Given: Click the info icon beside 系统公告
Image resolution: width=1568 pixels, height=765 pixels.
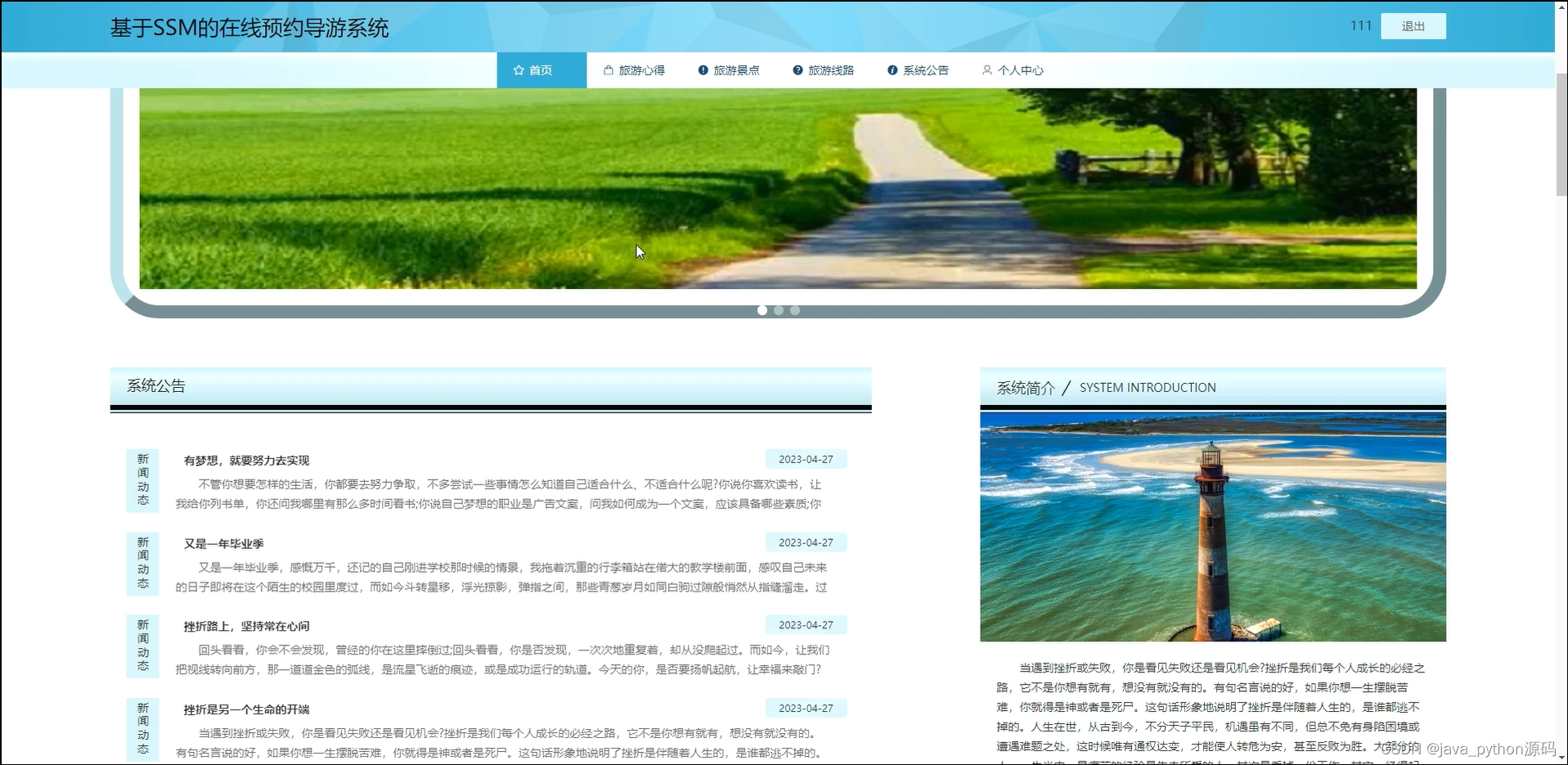Looking at the screenshot, I should pyautogui.click(x=892, y=70).
